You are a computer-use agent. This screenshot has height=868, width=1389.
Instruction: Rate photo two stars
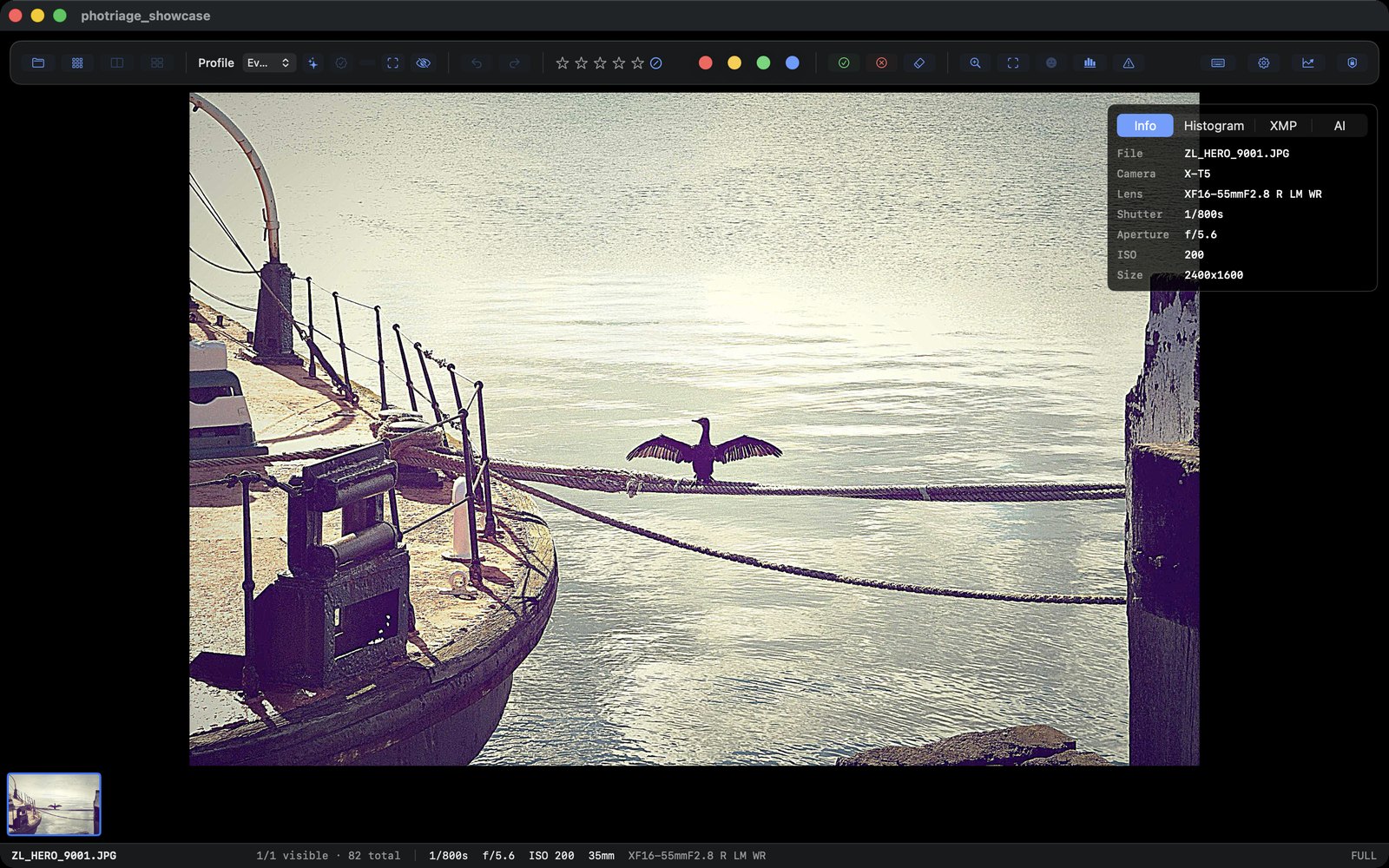pyautogui.click(x=582, y=62)
